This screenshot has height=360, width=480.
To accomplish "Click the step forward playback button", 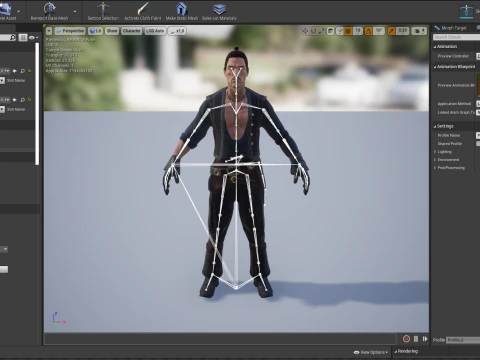I will pyautogui.click(x=425, y=339).
